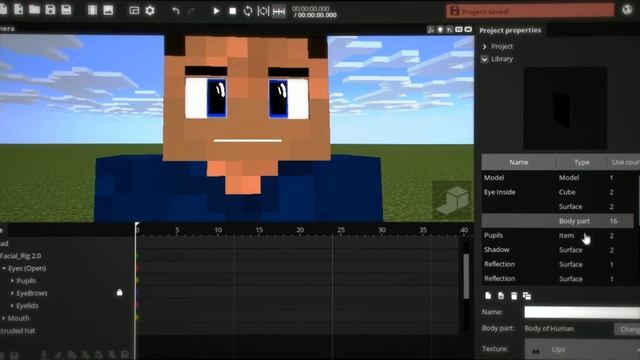Delete selected library template via trash icon
The height and width of the screenshot is (360, 640).
[x=514, y=296]
